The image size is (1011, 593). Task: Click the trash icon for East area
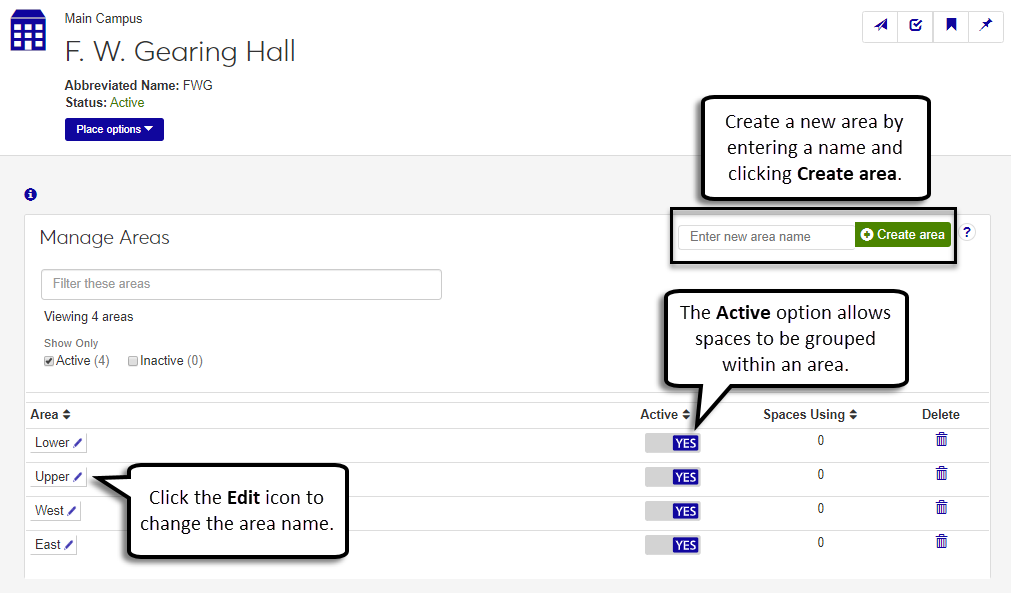(x=941, y=541)
